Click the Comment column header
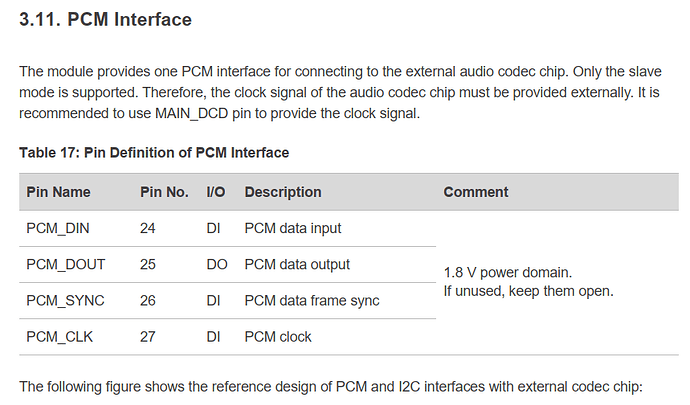This screenshot has width=690, height=405. click(x=476, y=192)
